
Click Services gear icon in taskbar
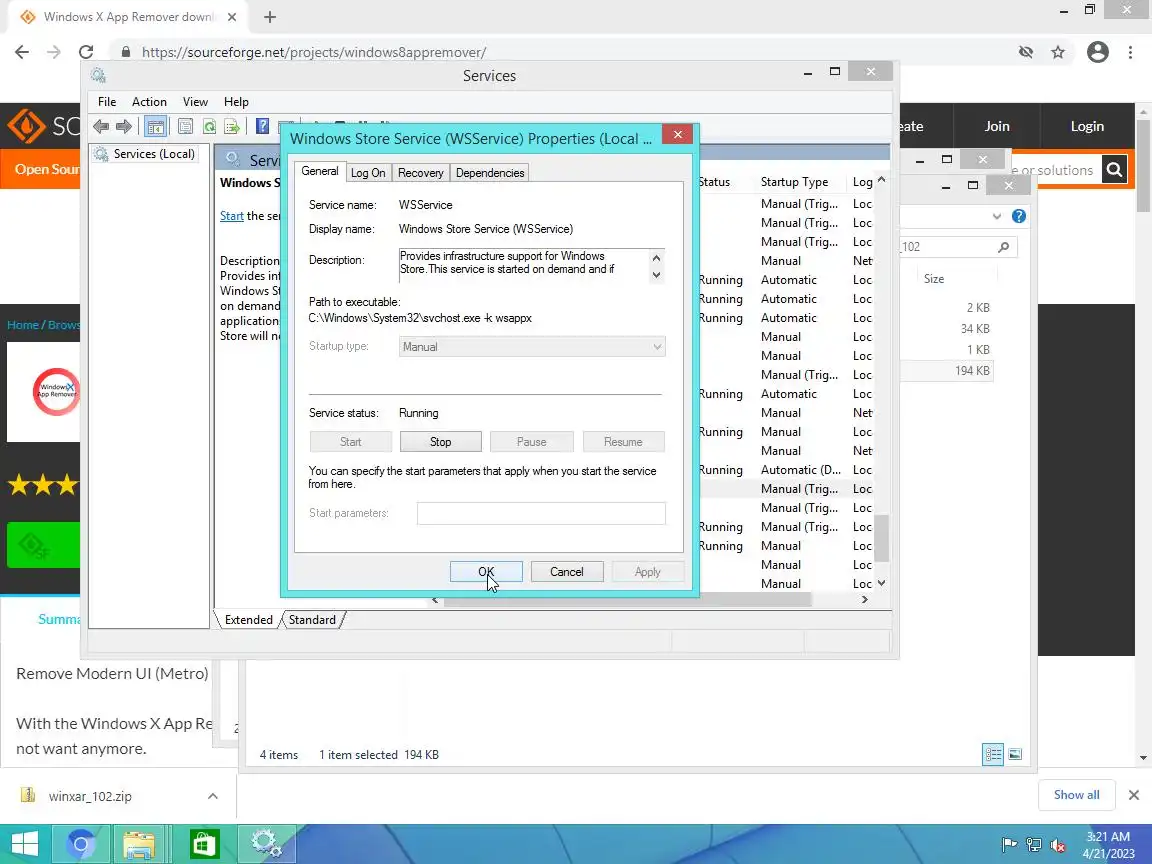[267, 844]
